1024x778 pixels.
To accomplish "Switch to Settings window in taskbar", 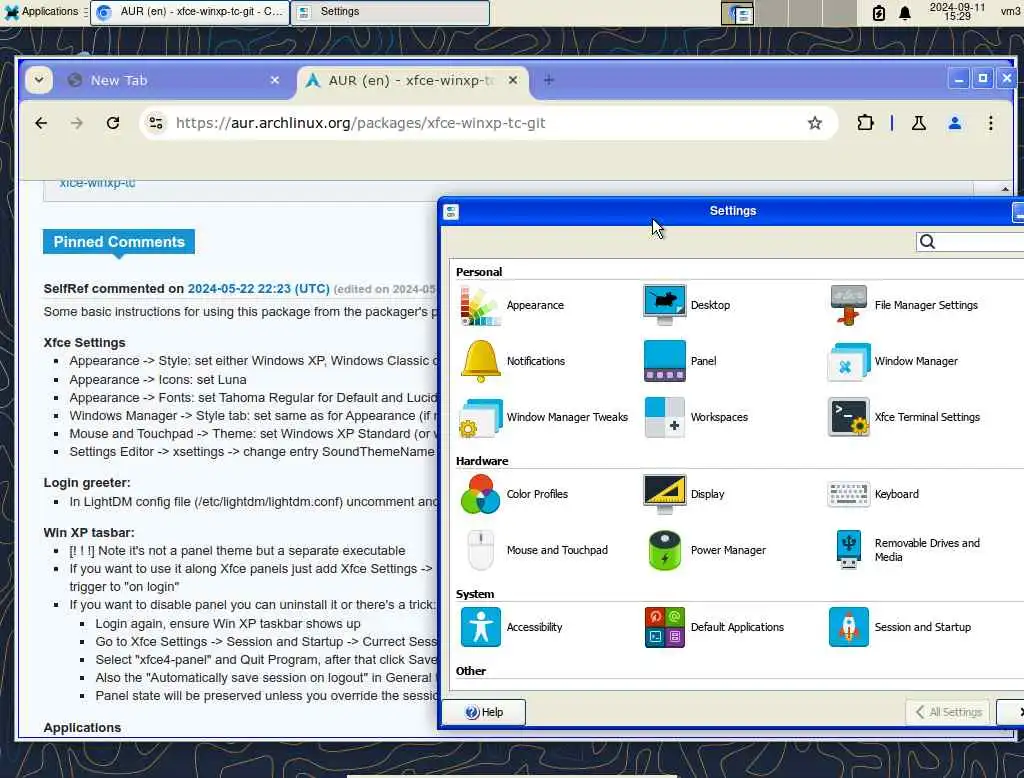I will (390, 12).
